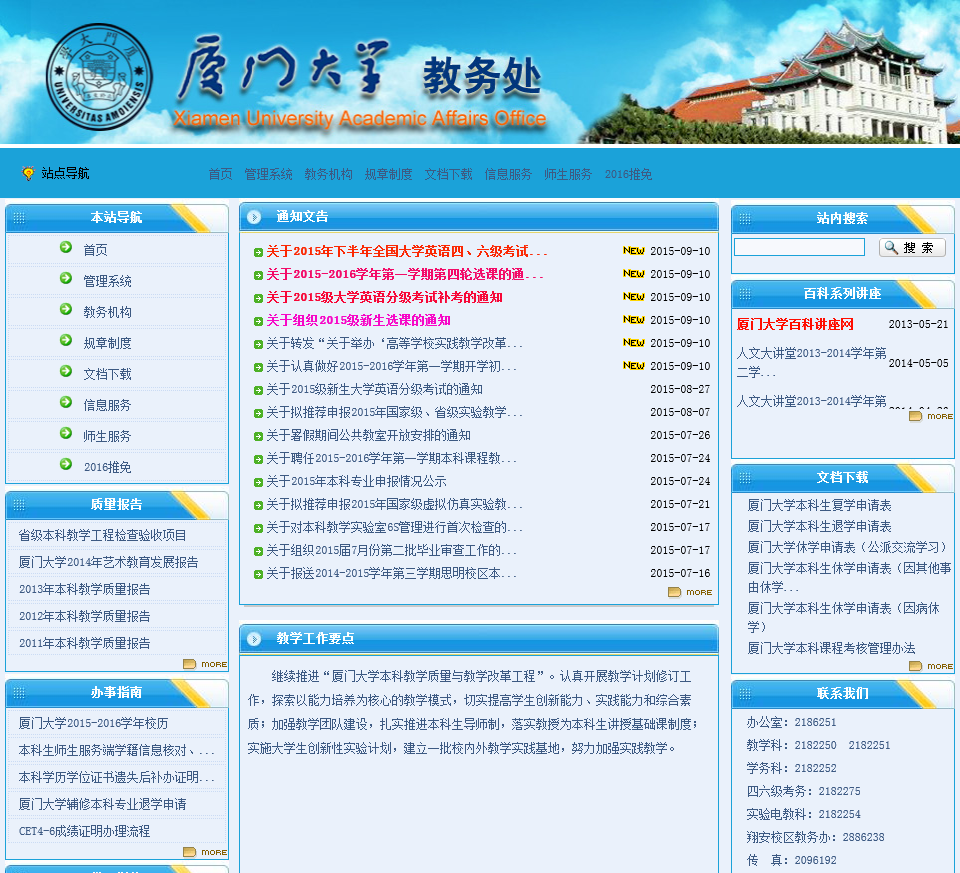Screen dimensions: 960x873
Task: Open 厦门大学百科讲座网 red link
Action: coord(795,324)
